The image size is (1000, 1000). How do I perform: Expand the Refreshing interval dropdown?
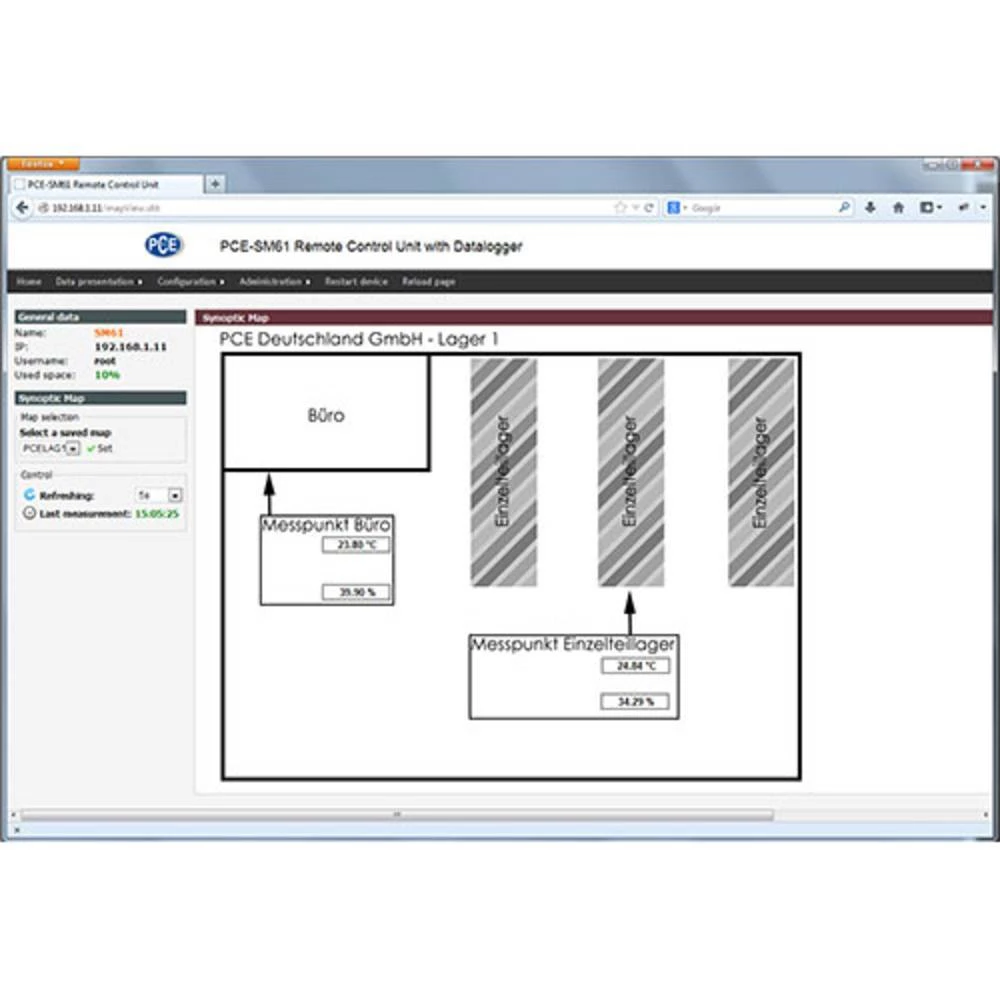(175, 495)
